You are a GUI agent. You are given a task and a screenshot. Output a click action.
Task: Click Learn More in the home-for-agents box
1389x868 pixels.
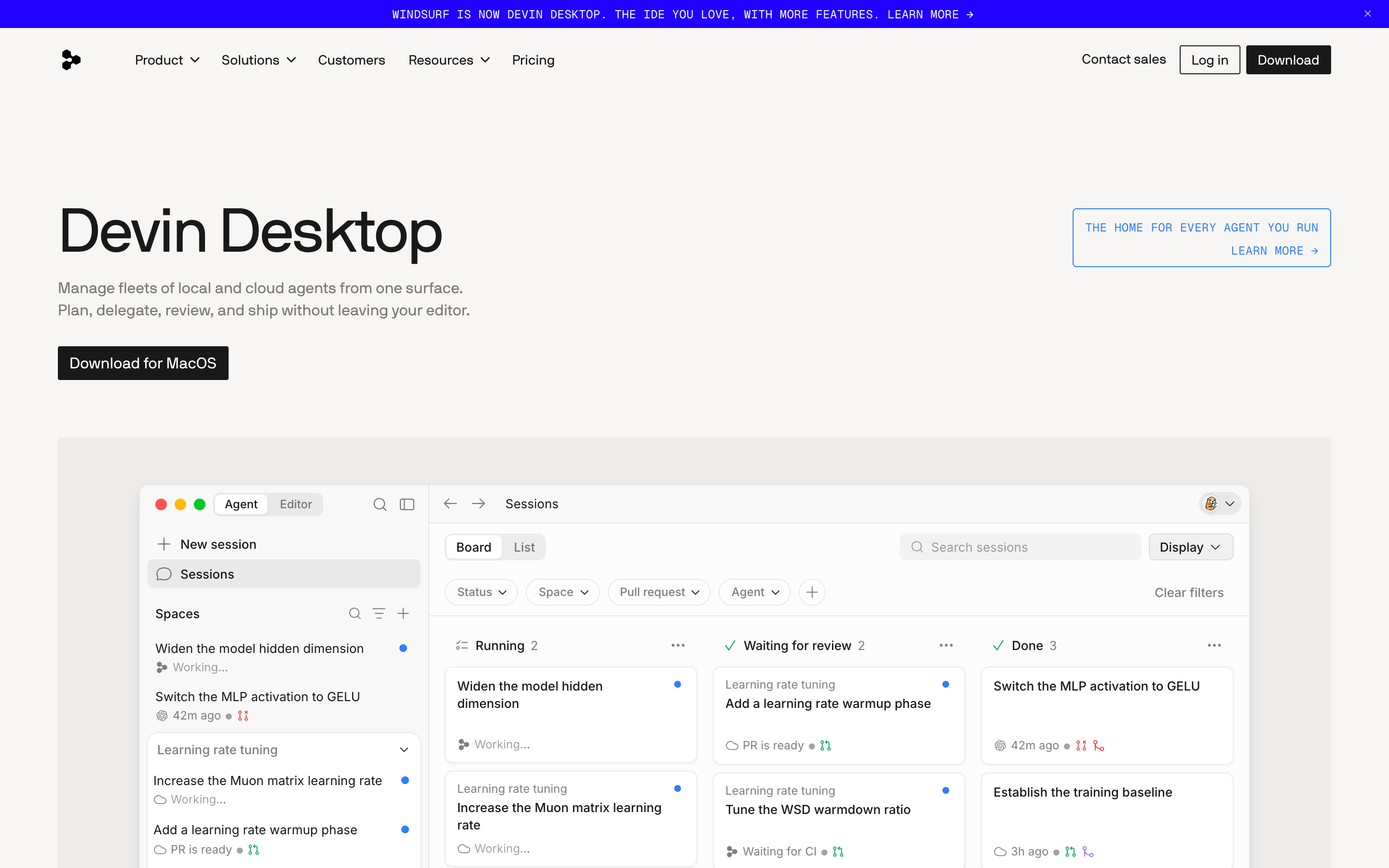tap(1274, 251)
